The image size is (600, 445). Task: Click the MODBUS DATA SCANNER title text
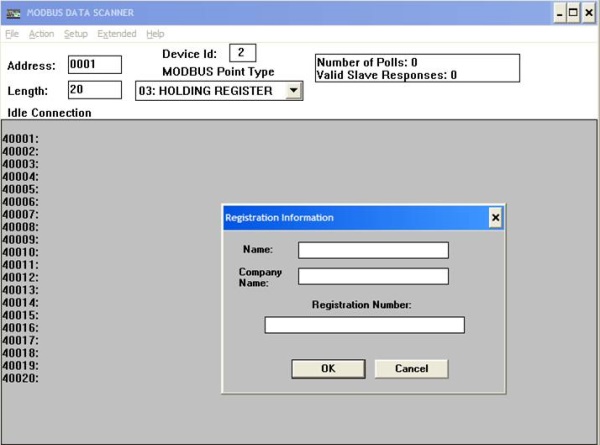tap(80, 13)
